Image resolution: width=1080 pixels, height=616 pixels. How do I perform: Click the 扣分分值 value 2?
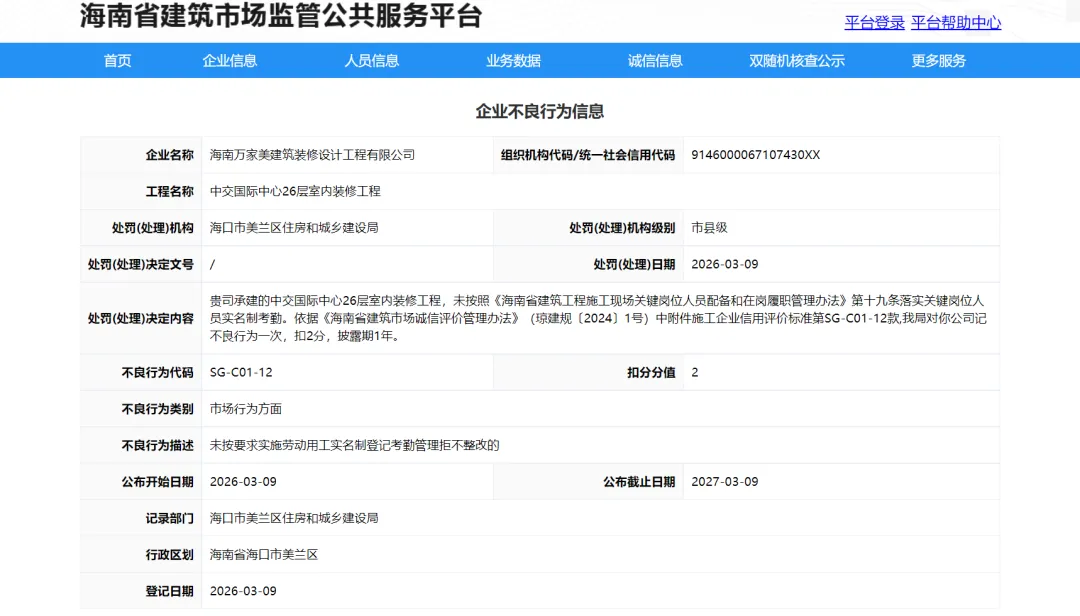pyautogui.click(x=694, y=373)
